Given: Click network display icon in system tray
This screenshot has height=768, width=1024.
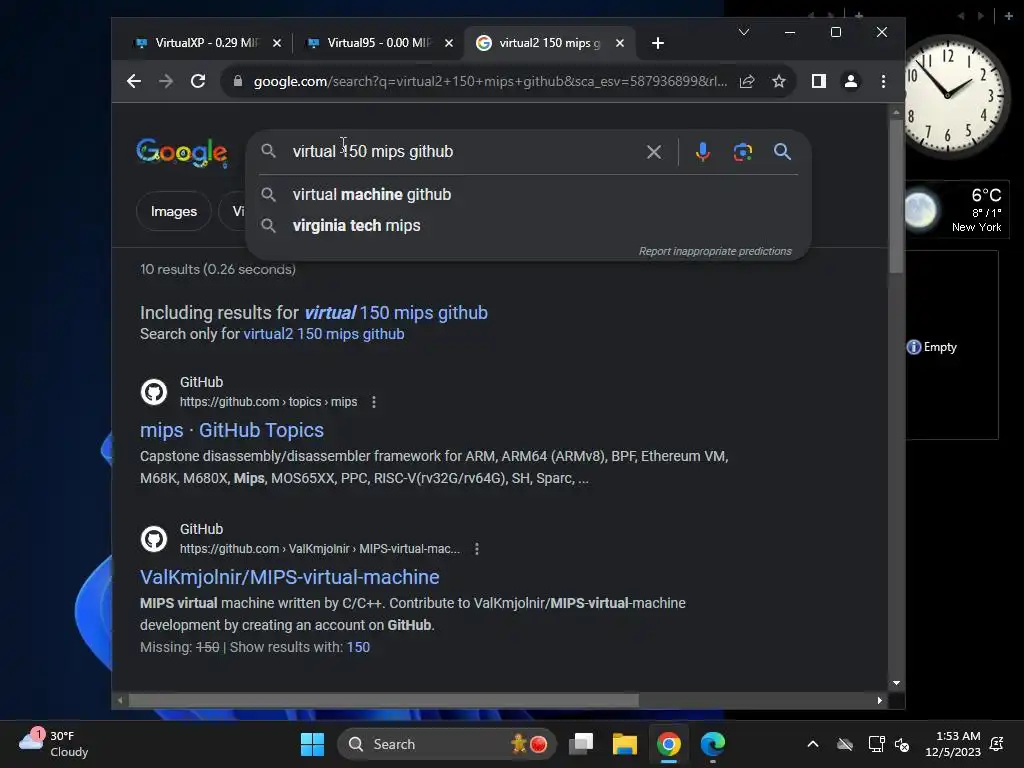Looking at the screenshot, I should pos(876,744).
